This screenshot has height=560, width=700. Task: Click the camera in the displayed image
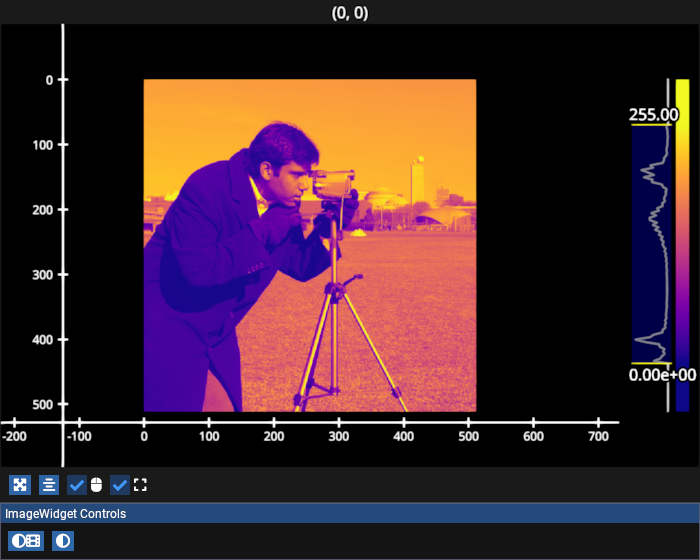tap(334, 184)
